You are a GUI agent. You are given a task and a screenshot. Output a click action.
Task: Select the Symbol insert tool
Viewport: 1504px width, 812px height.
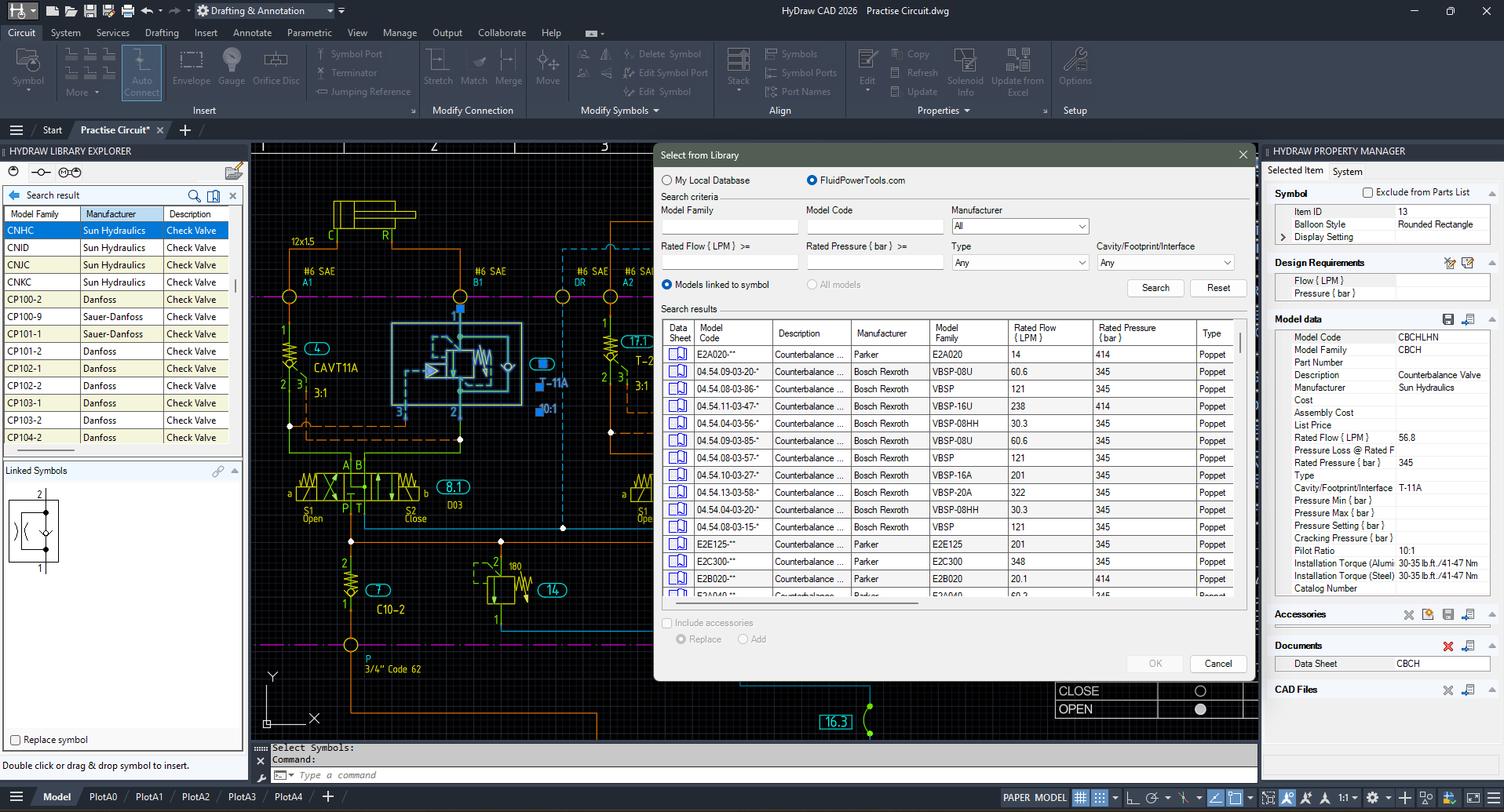point(28,71)
